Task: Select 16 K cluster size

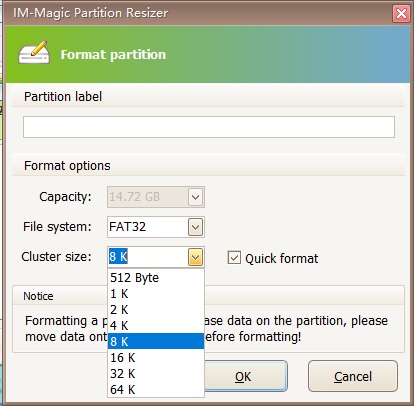Action: pos(156,357)
